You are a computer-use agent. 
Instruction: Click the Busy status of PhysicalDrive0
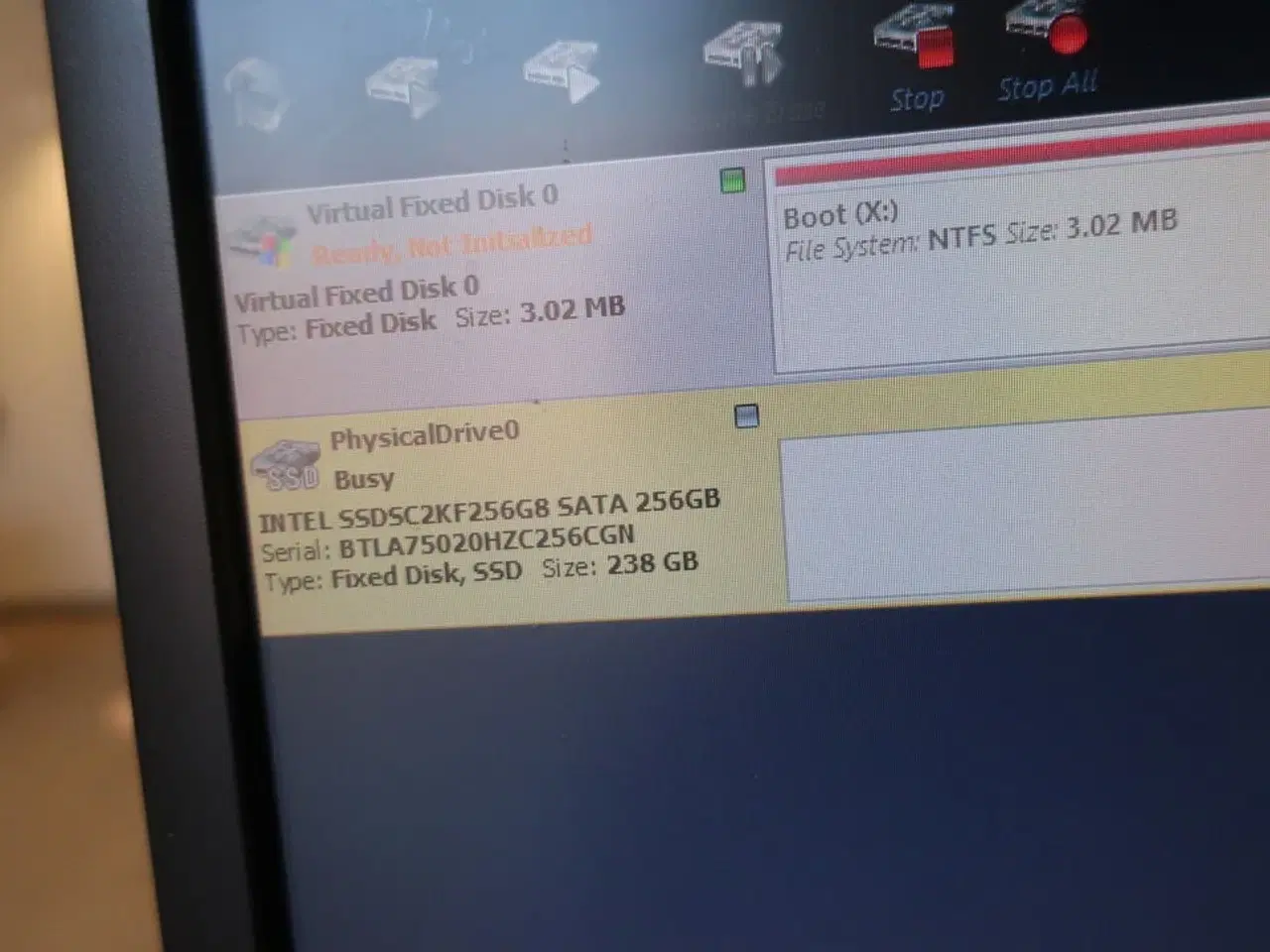pos(363,480)
